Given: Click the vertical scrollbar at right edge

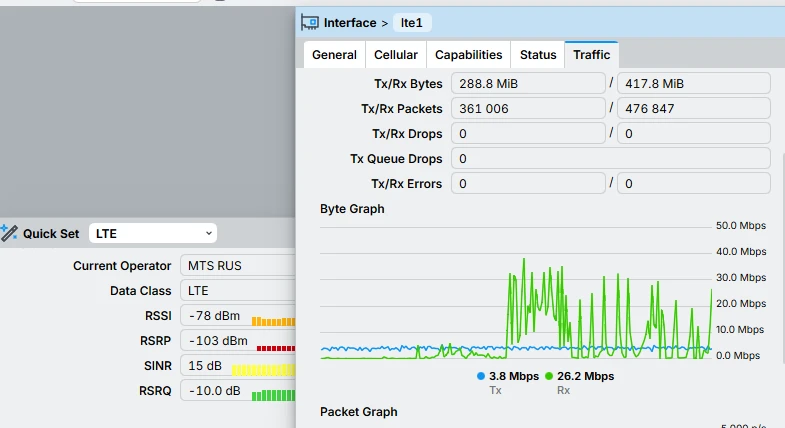Looking at the screenshot, I should click(782, 258).
